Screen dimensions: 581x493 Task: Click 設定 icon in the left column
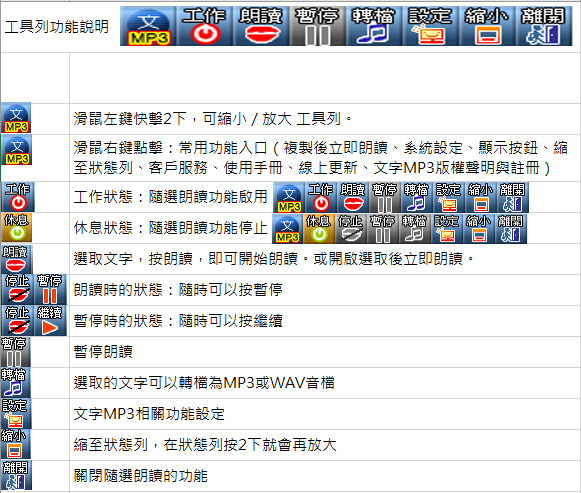click(x=16, y=414)
